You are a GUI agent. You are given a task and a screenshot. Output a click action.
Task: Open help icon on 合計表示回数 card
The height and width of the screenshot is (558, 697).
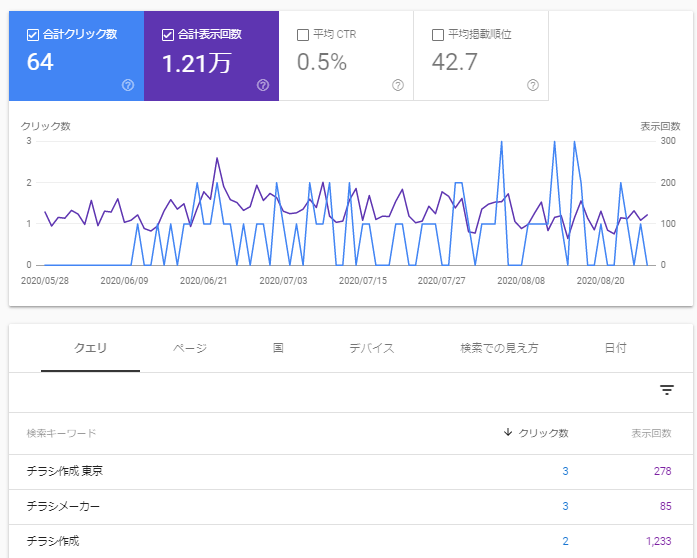coord(263,85)
